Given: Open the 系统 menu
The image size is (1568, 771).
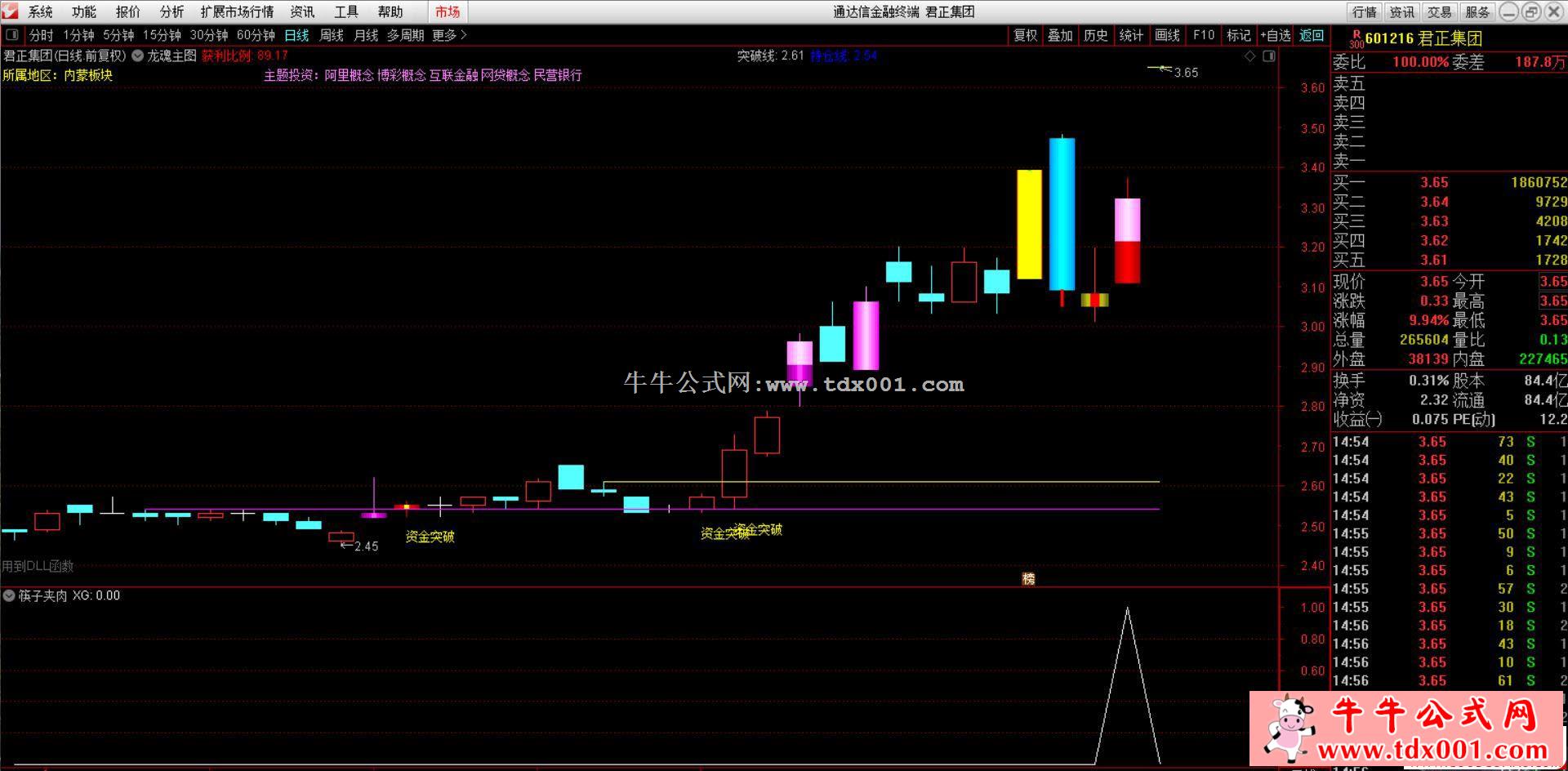Looking at the screenshot, I should pyautogui.click(x=40, y=11).
